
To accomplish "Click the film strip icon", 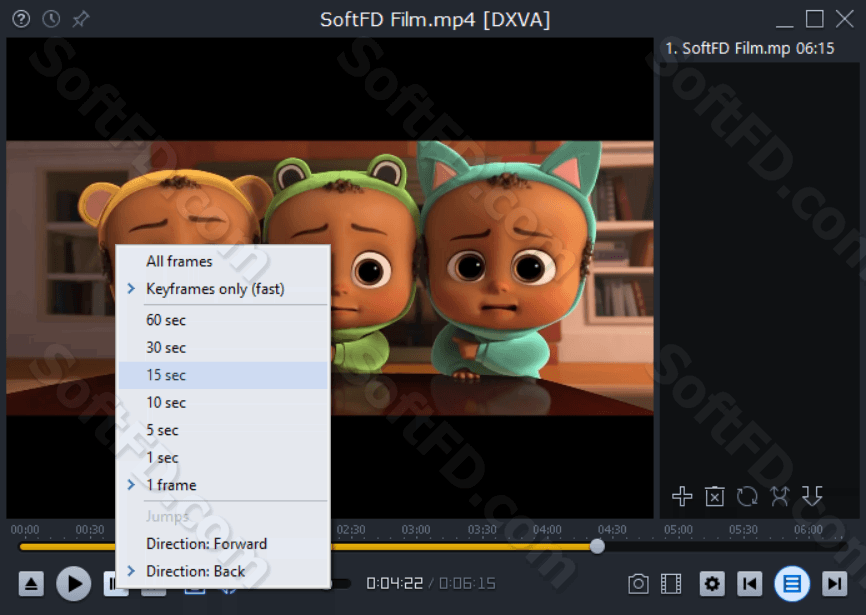I will 670,584.
